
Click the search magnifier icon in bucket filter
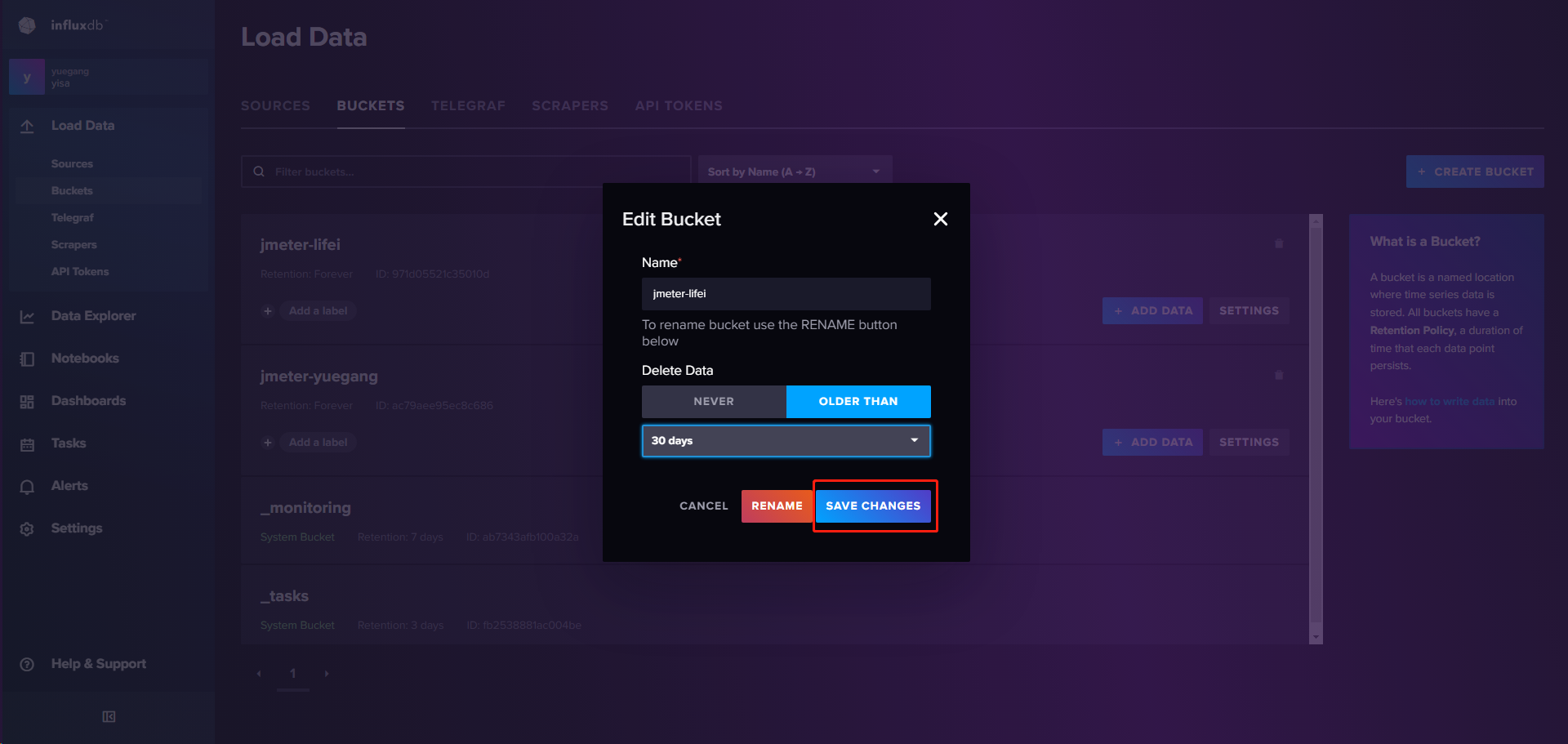pos(259,172)
